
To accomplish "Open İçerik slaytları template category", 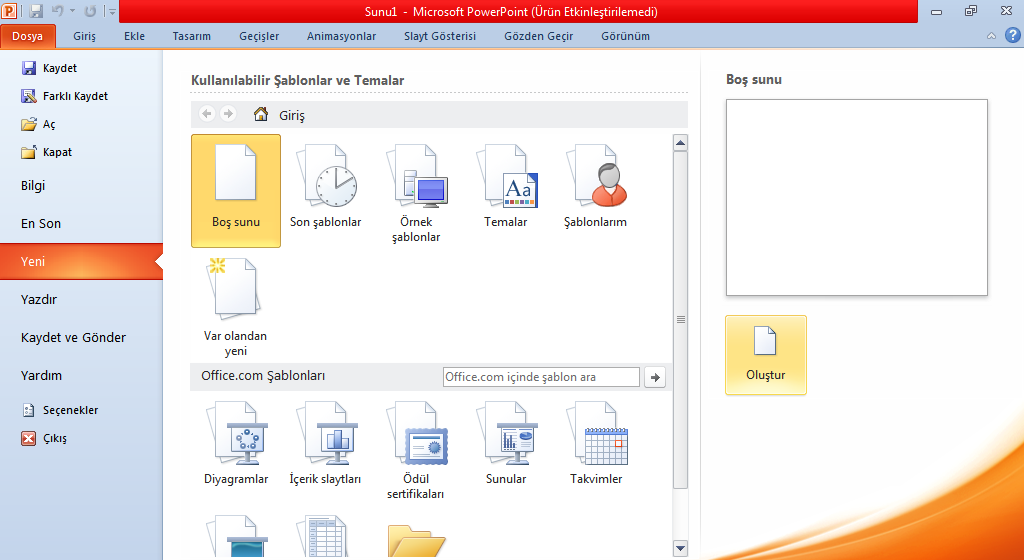I will 326,444.
